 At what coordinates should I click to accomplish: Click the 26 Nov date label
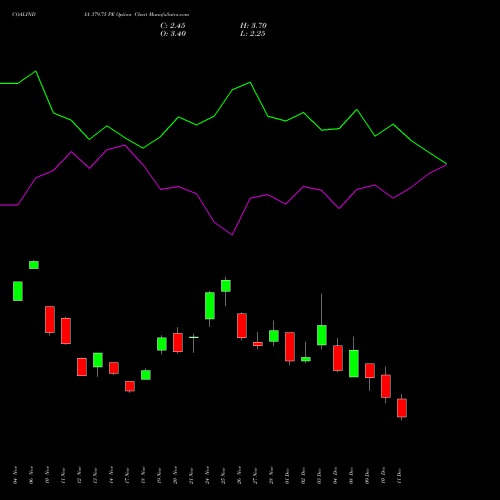click(x=239, y=475)
